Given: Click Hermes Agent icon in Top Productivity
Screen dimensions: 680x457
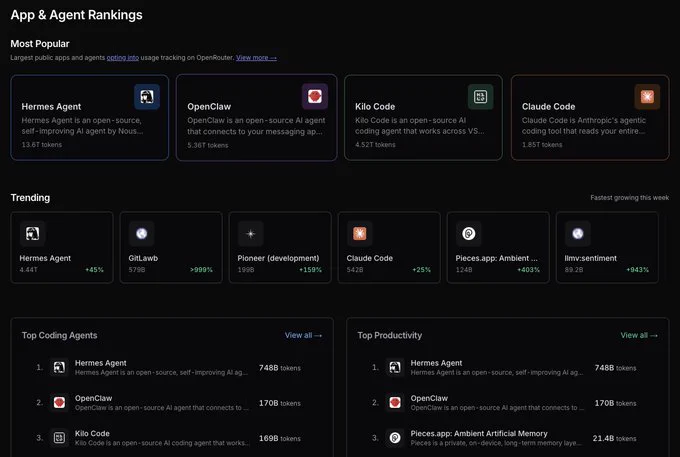Looking at the screenshot, I should tap(395, 368).
